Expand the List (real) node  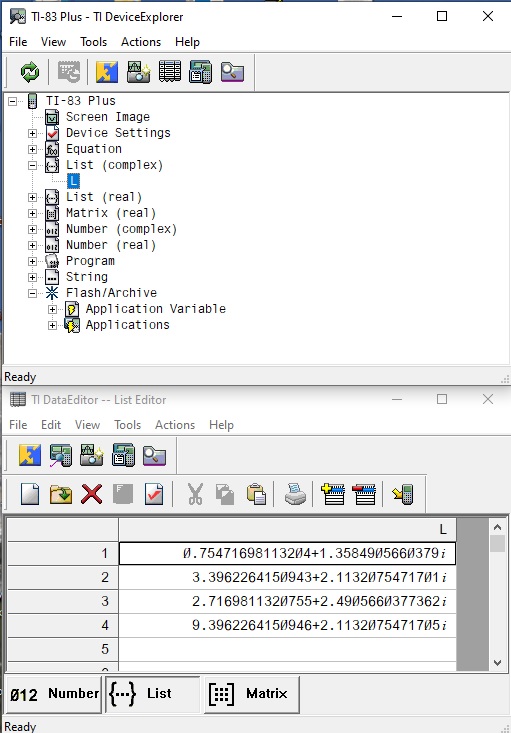32,197
